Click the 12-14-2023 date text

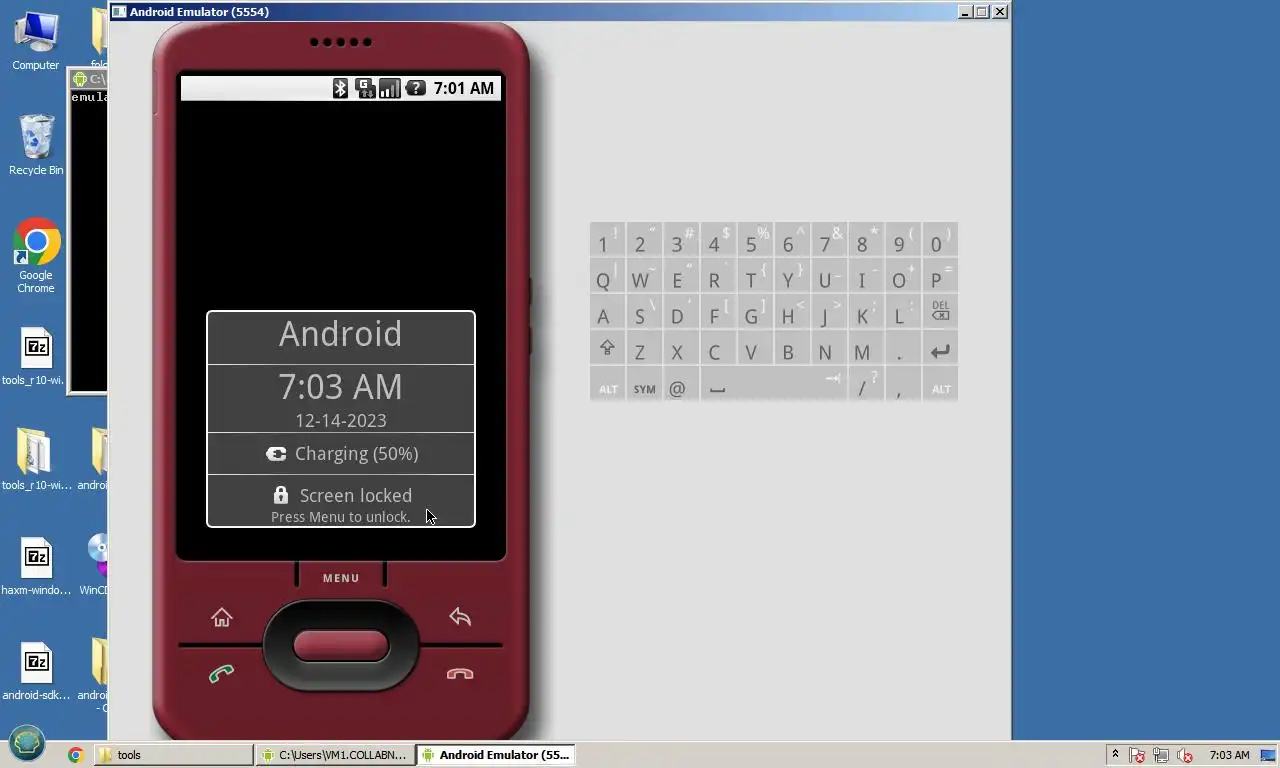tap(340, 421)
